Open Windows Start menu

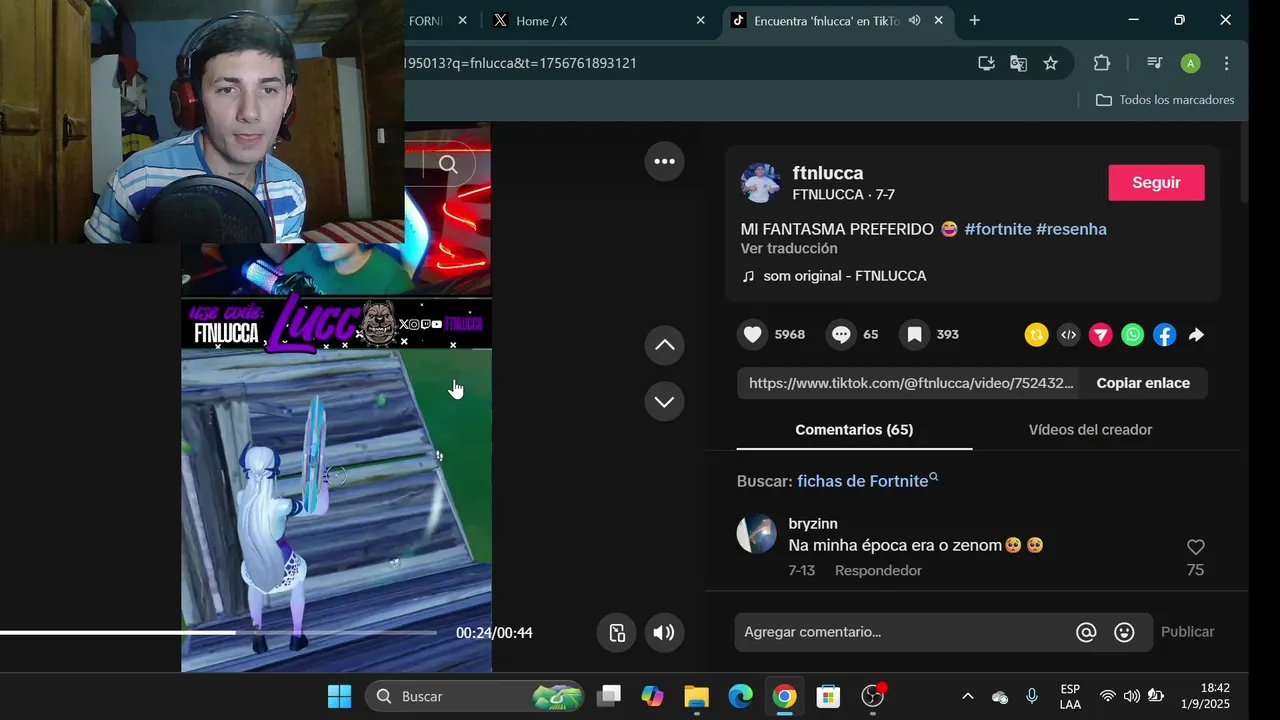point(339,696)
